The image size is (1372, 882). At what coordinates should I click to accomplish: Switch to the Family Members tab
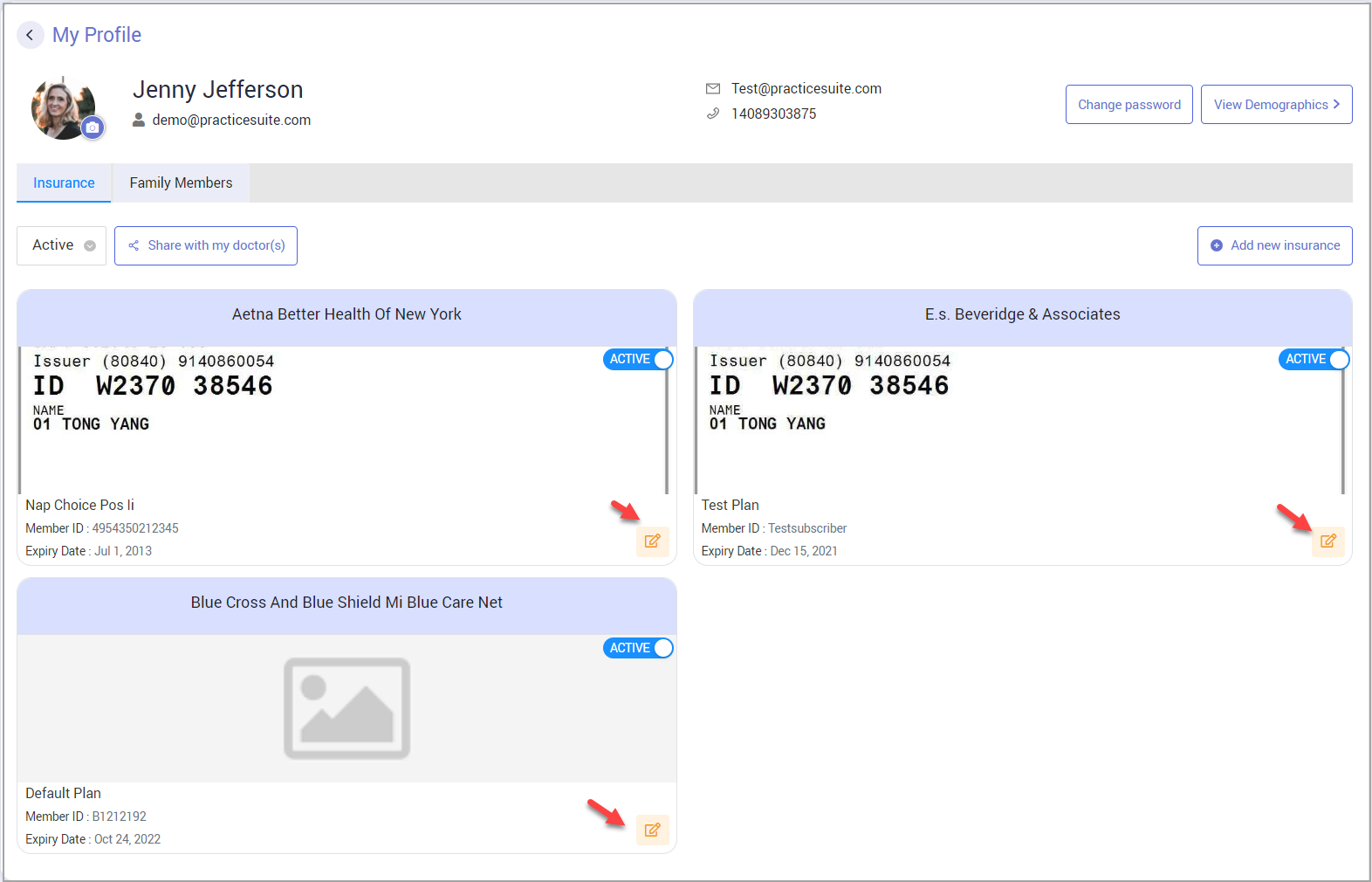(x=181, y=183)
